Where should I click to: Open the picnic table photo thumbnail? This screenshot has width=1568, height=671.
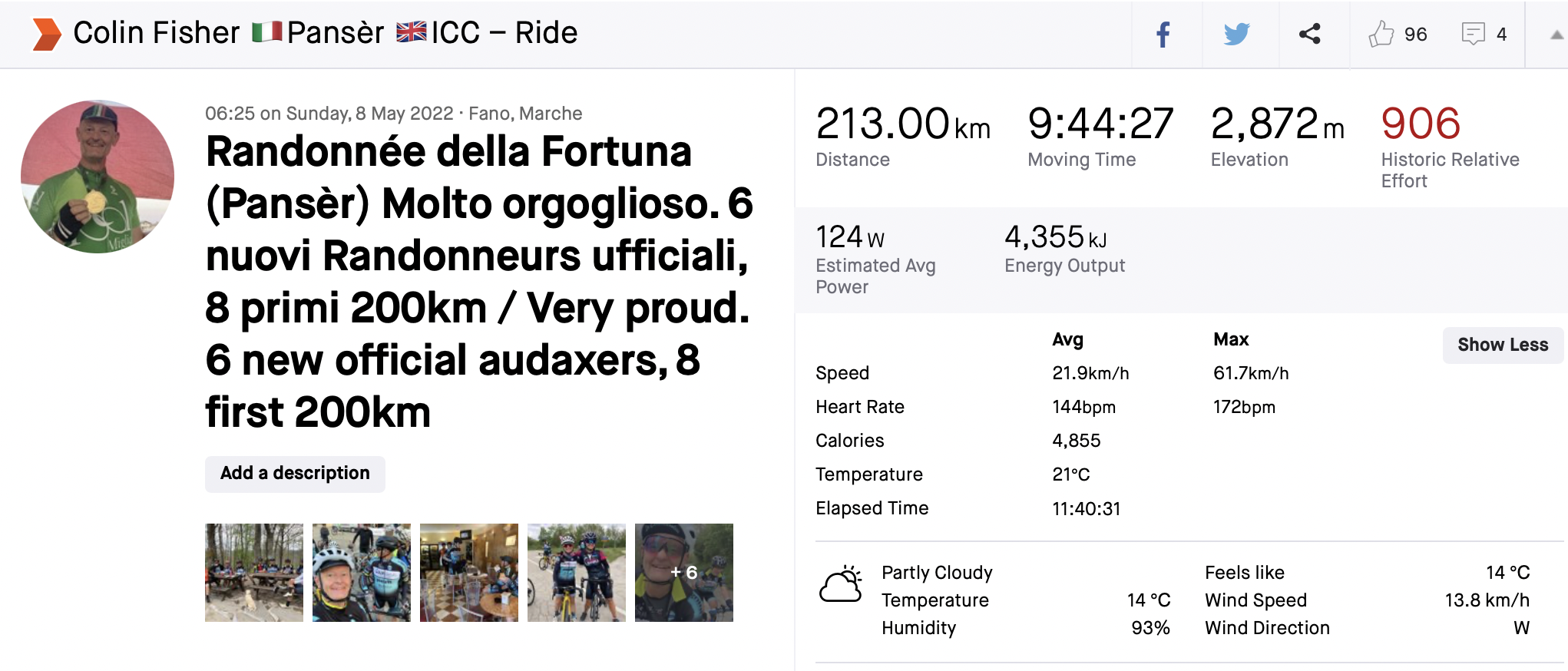(254, 573)
